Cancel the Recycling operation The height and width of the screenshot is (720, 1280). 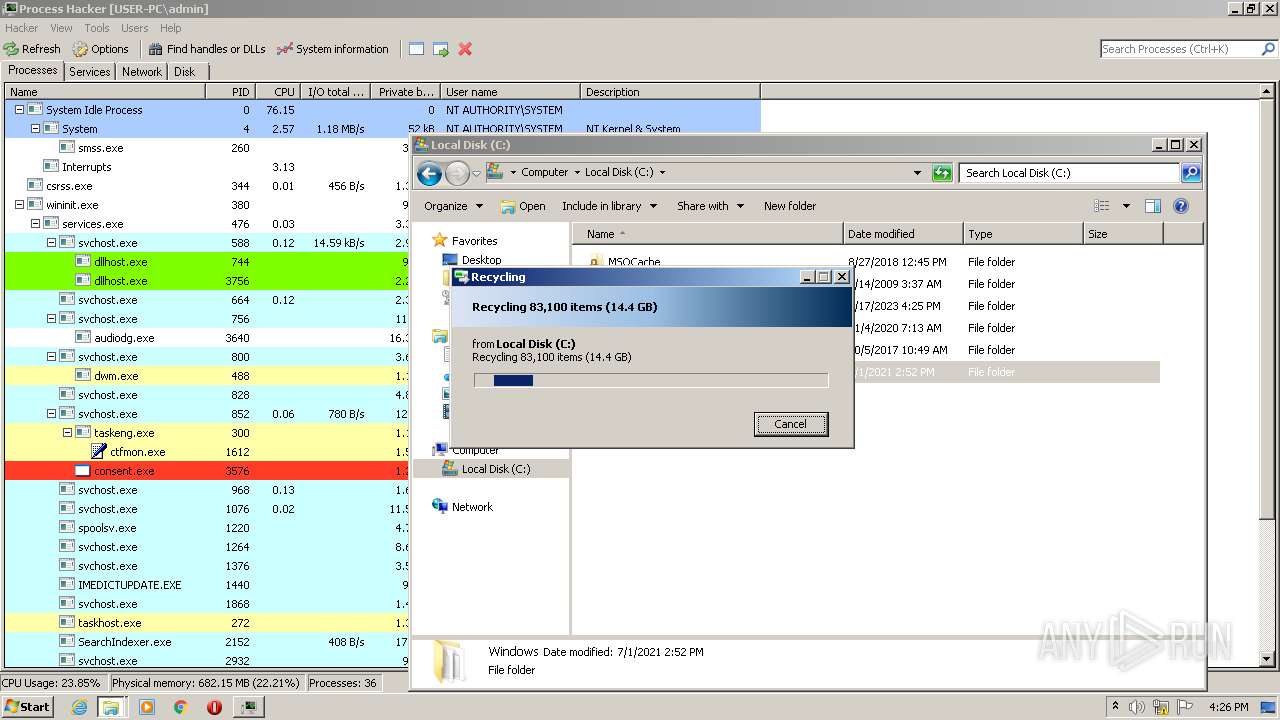(790, 424)
